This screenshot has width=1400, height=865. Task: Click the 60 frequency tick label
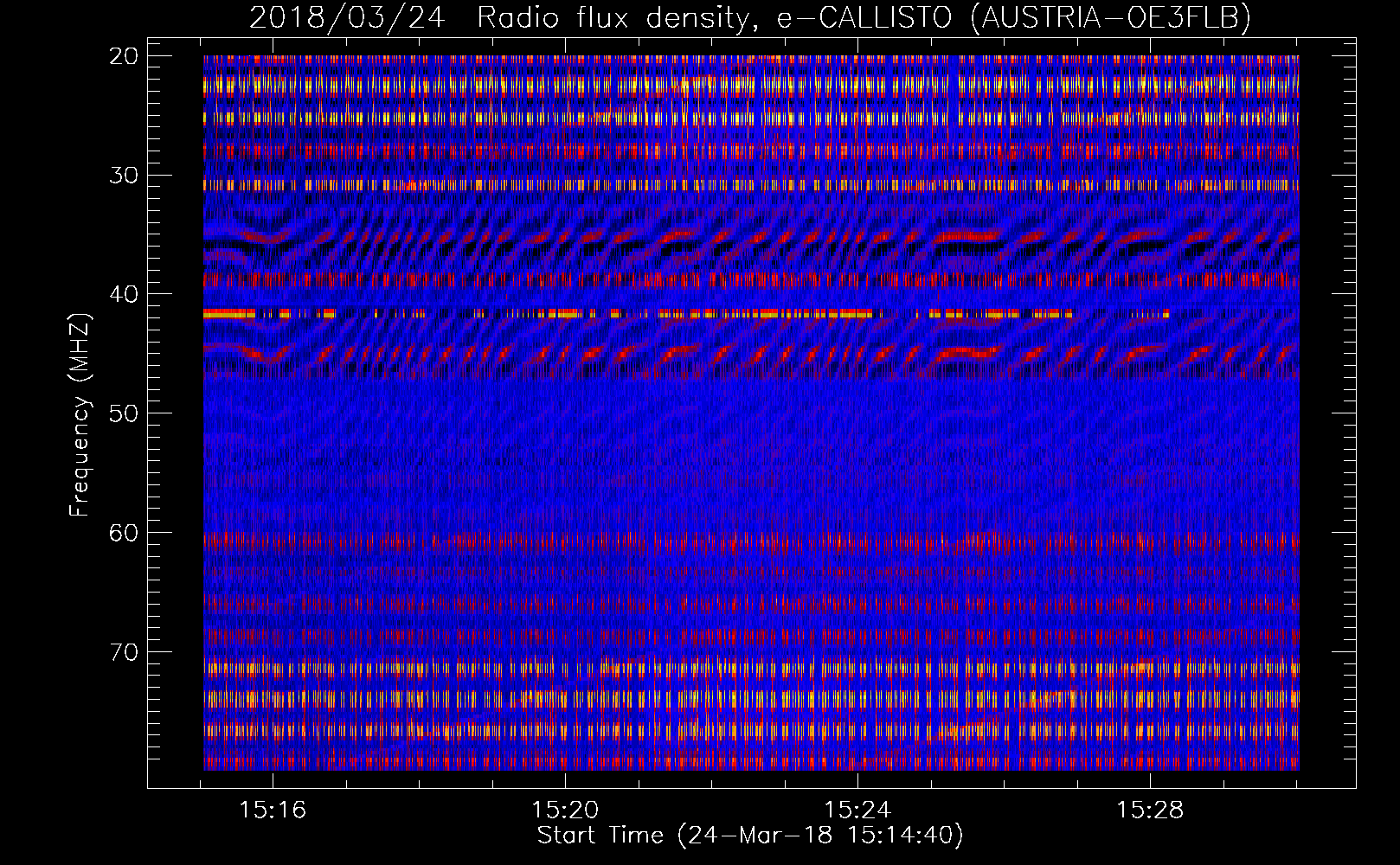tap(124, 533)
